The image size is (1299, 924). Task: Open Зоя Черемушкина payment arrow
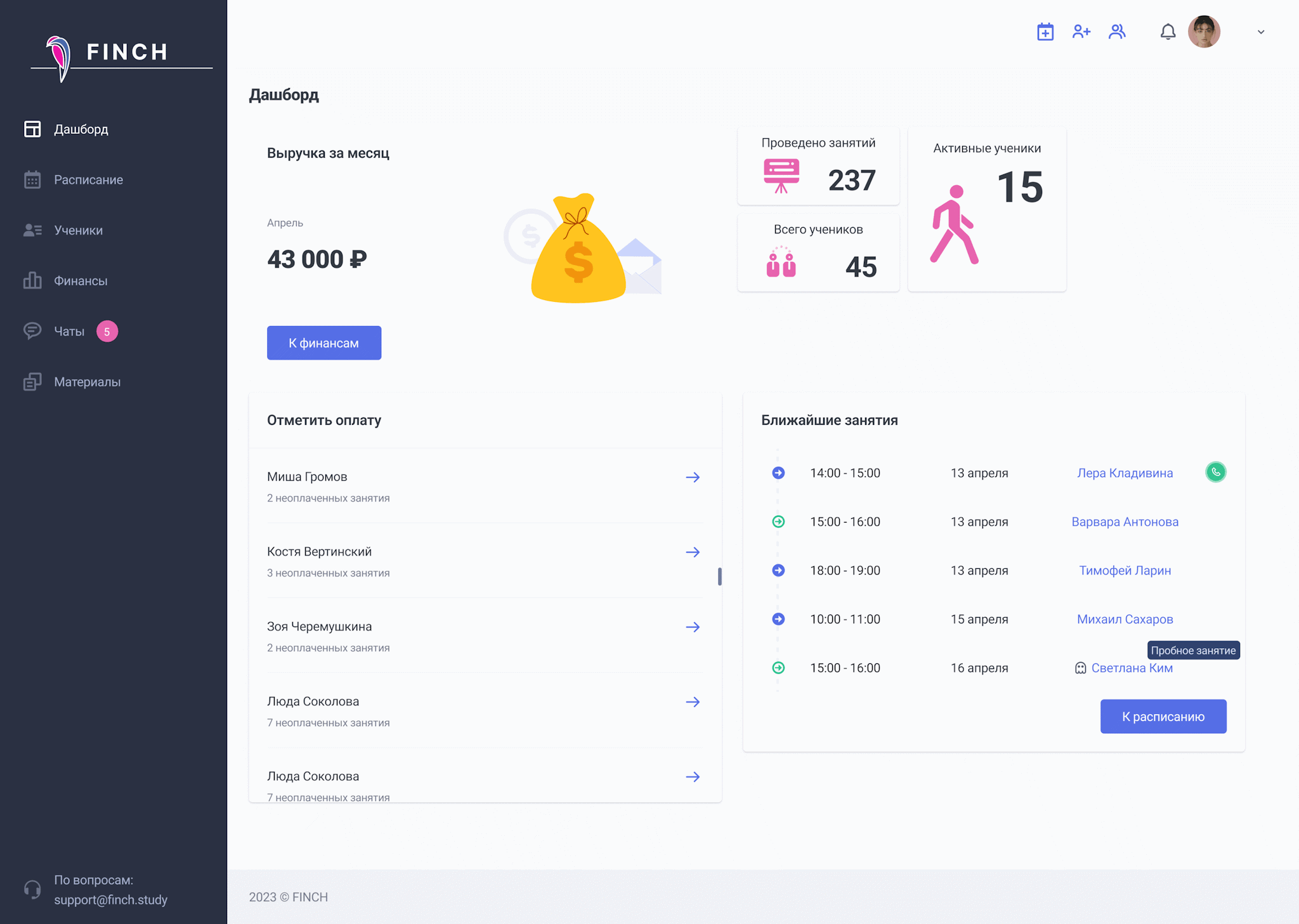pos(693,627)
